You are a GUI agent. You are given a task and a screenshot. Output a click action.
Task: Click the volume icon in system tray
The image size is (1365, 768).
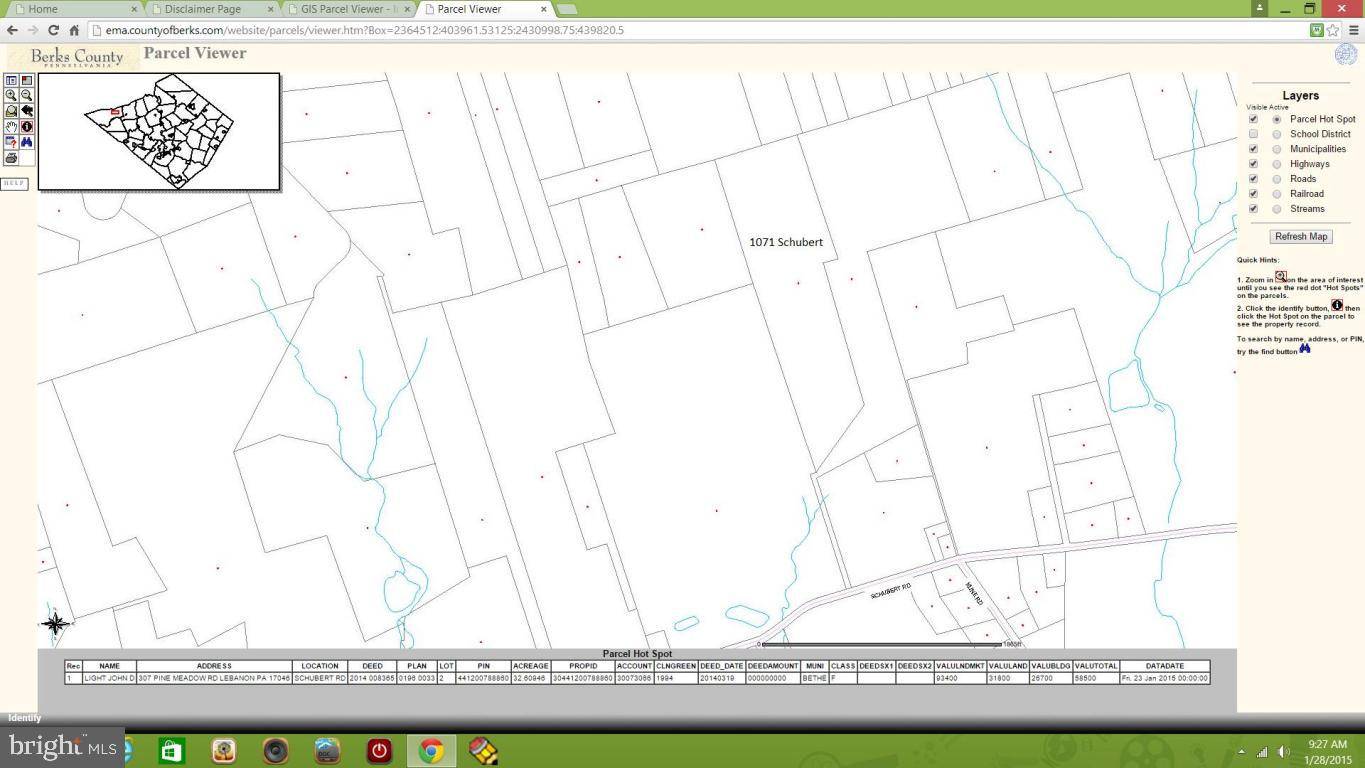click(1283, 751)
